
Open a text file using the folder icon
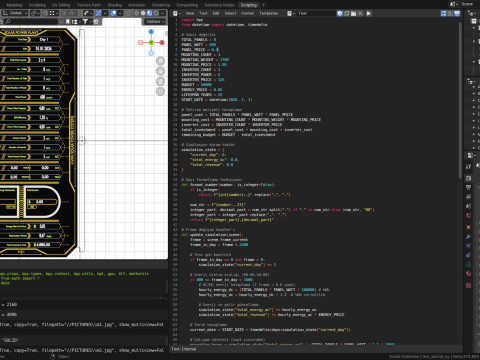tap(353, 13)
